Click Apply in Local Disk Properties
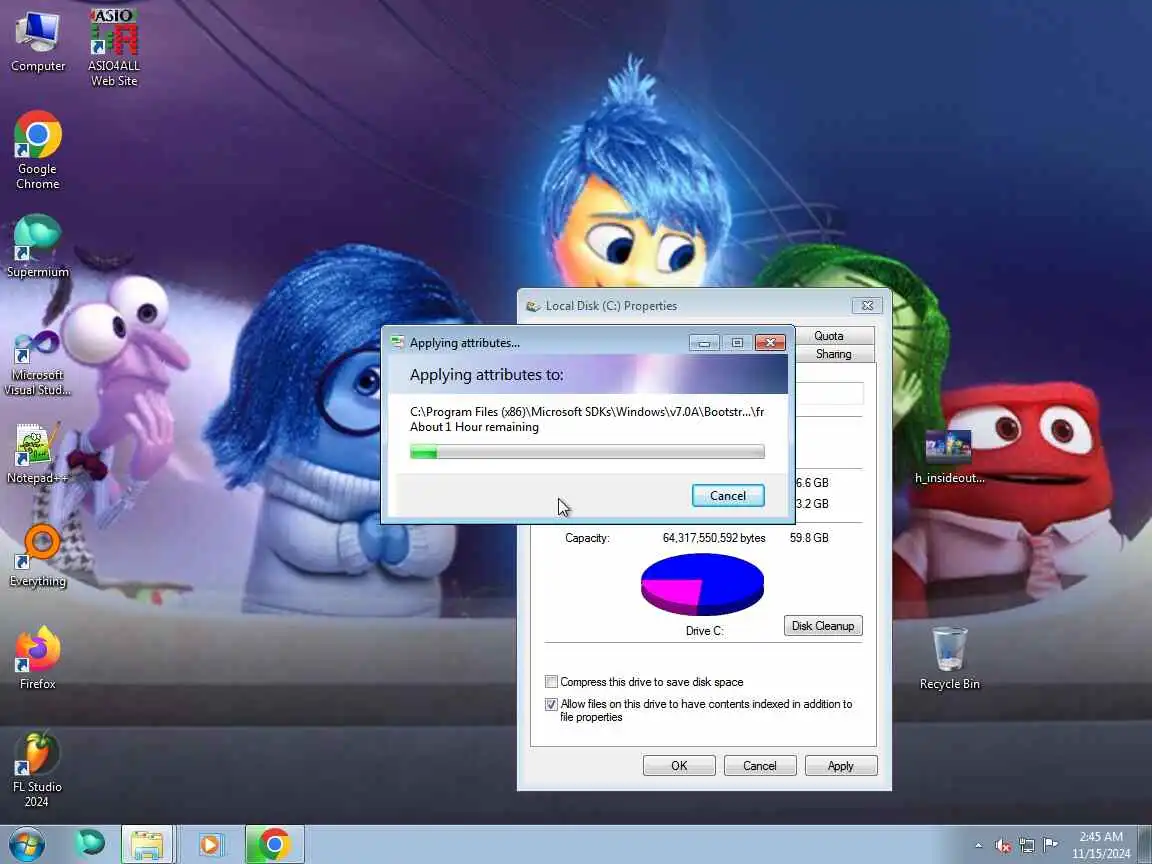This screenshot has height=864, width=1152. point(840,766)
